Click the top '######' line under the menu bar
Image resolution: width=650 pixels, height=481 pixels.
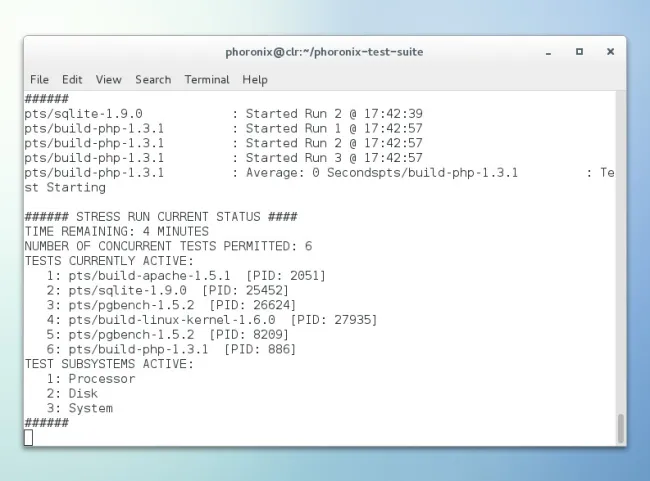(x=46, y=99)
